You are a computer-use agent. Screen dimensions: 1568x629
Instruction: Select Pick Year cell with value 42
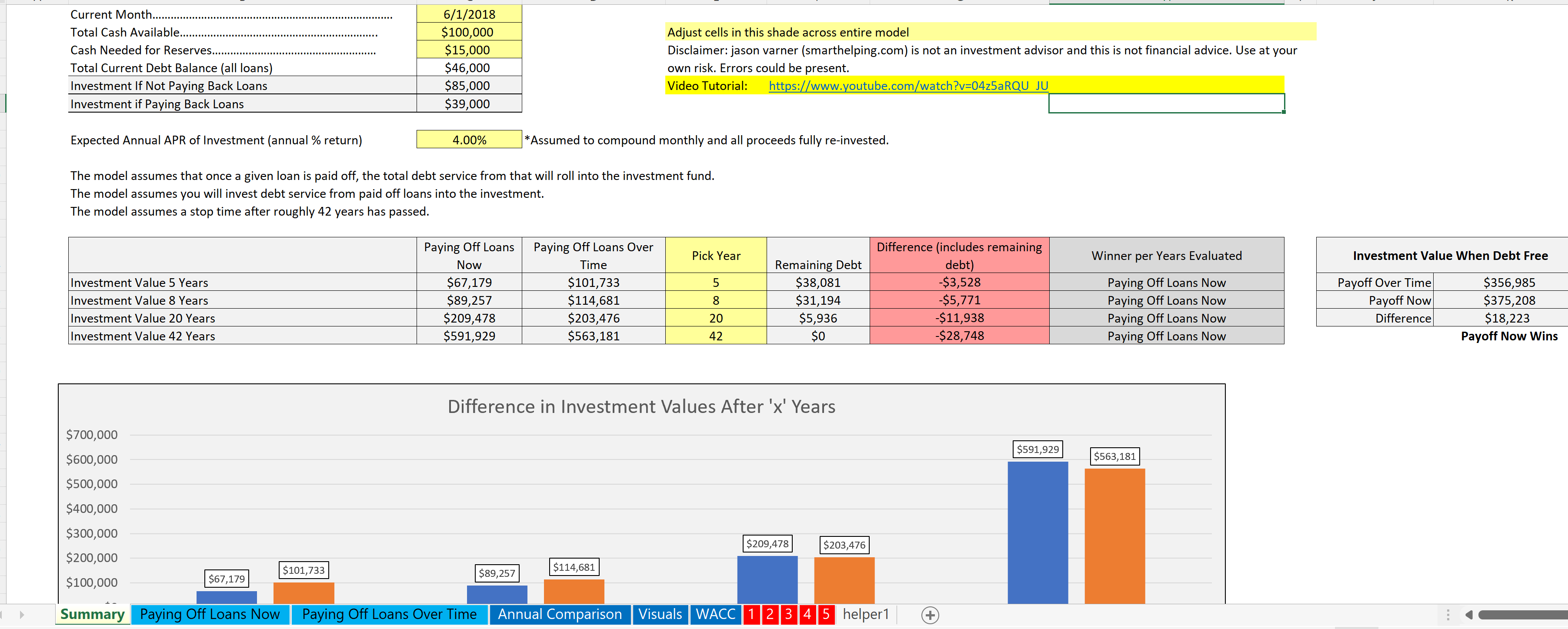(x=716, y=336)
